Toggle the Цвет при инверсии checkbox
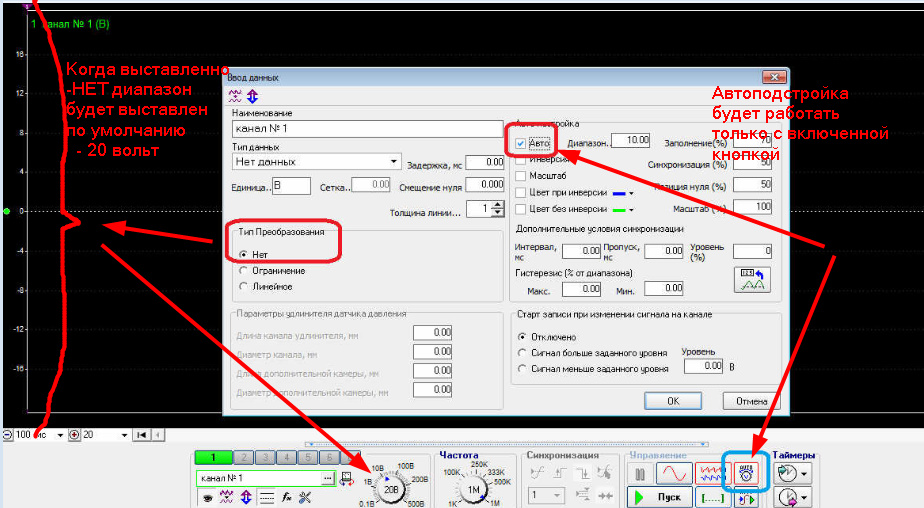The width and height of the screenshot is (924, 508). pyautogui.click(x=520, y=192)
